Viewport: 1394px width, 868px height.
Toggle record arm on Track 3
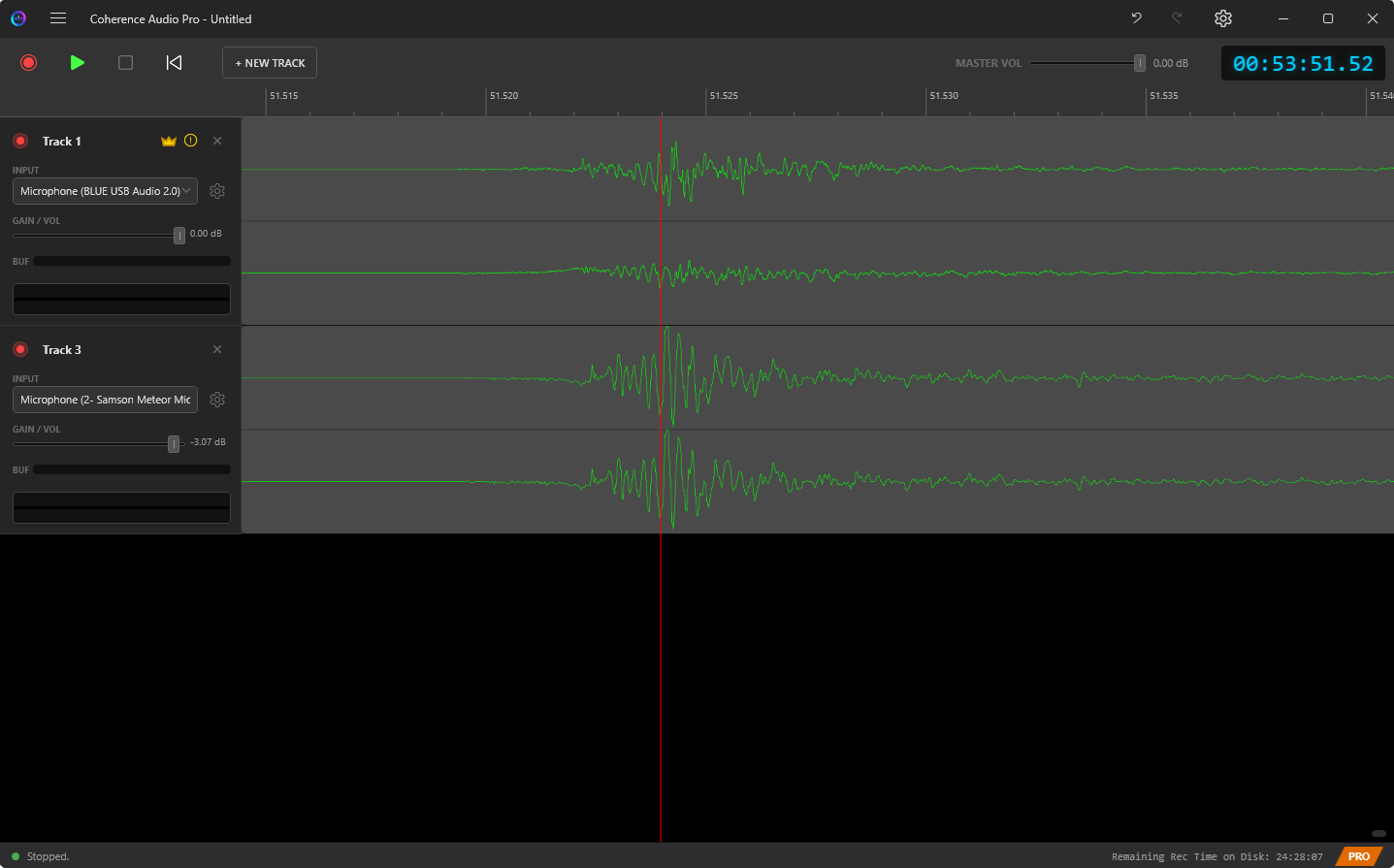[20, 350]
